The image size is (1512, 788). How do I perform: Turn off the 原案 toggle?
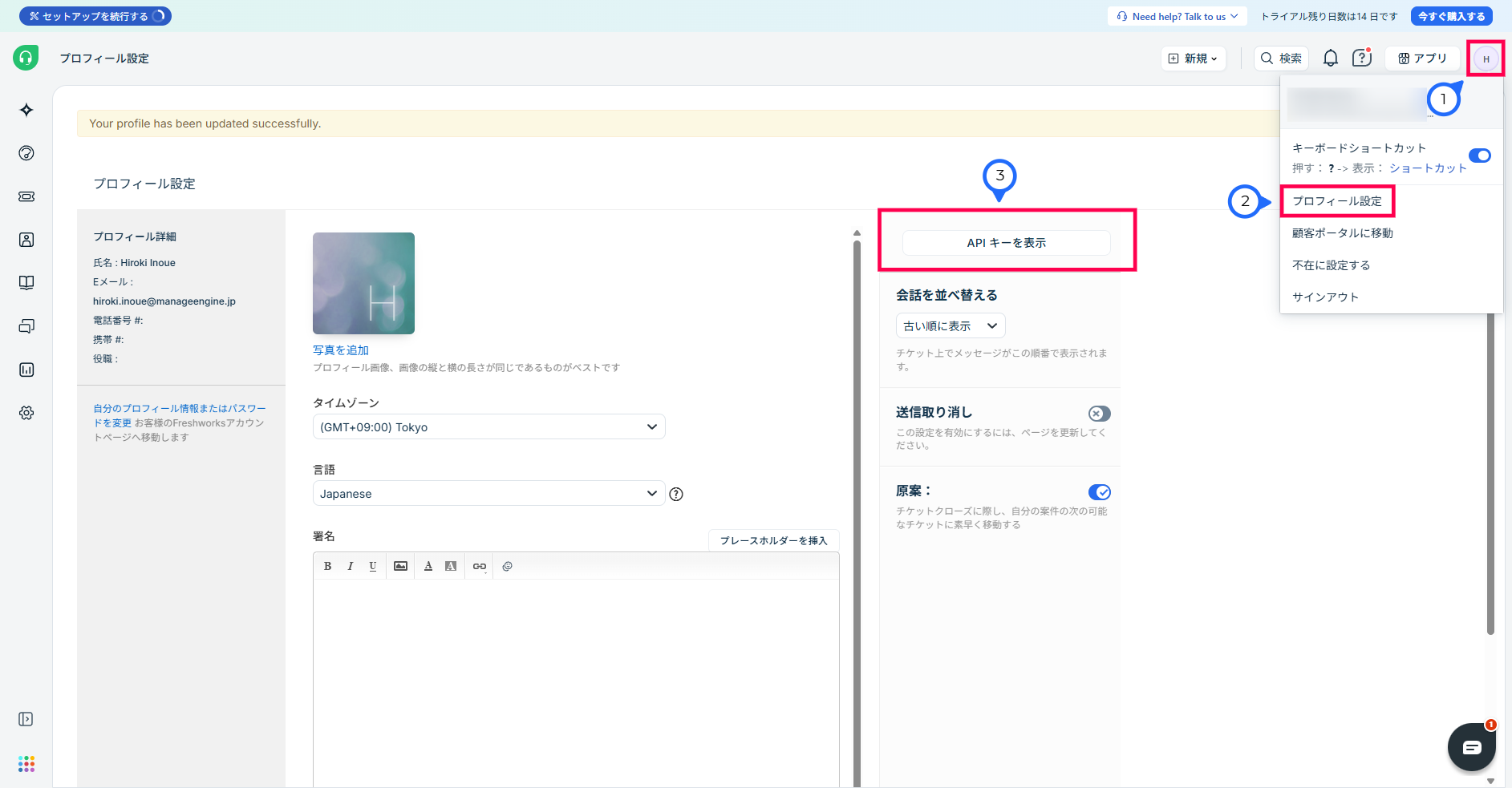(x=1100, y=491)
